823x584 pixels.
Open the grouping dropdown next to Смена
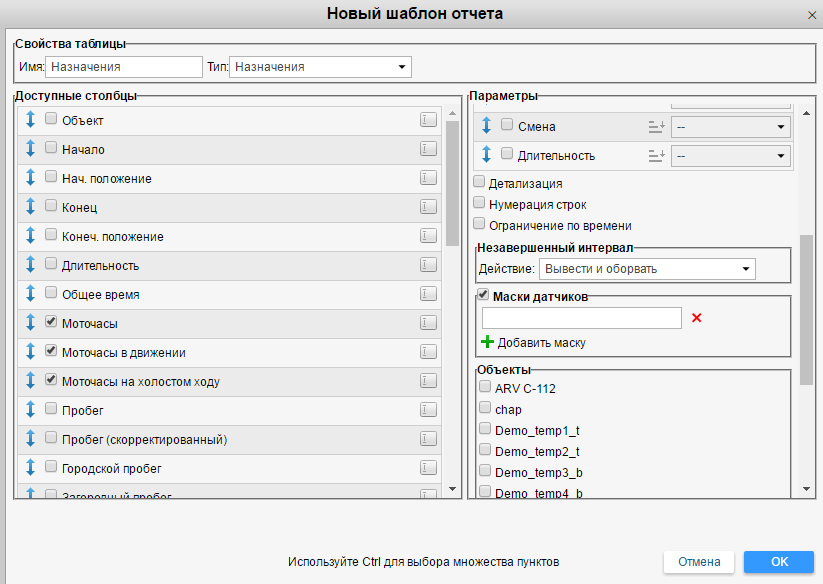coord(730,127)
